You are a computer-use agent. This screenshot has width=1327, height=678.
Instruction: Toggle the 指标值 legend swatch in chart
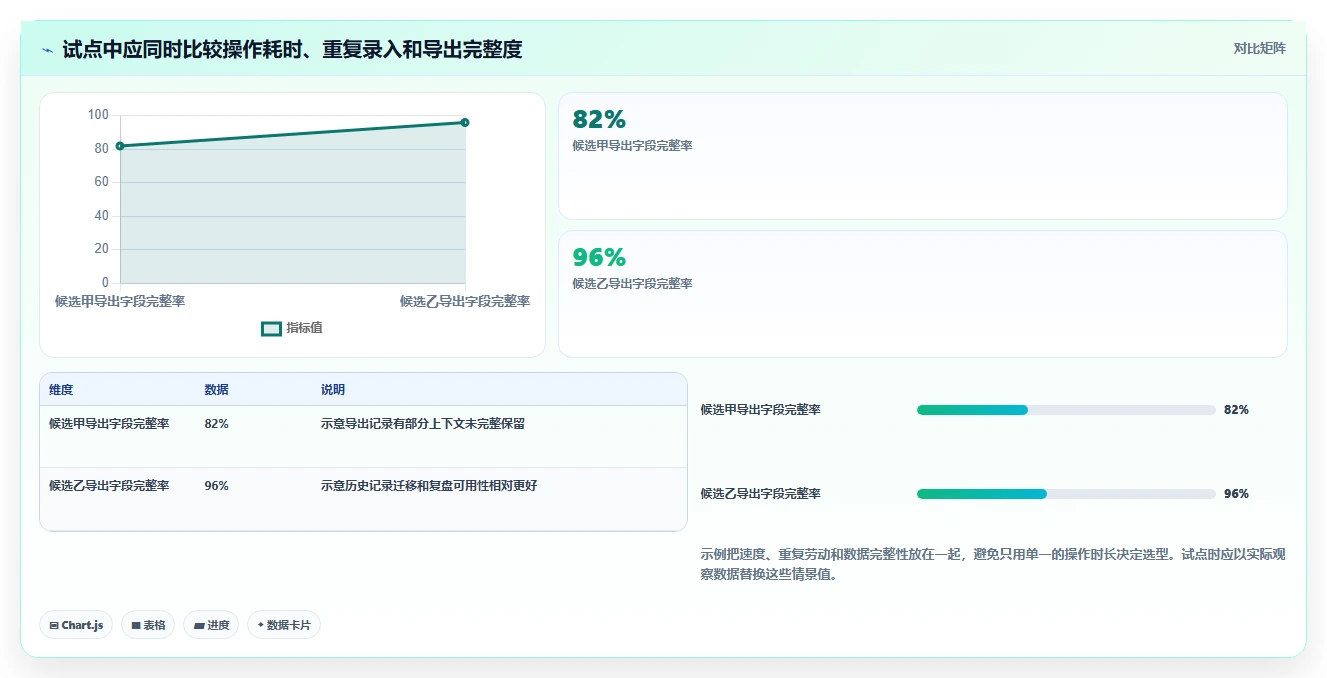[x=271, y=328]
